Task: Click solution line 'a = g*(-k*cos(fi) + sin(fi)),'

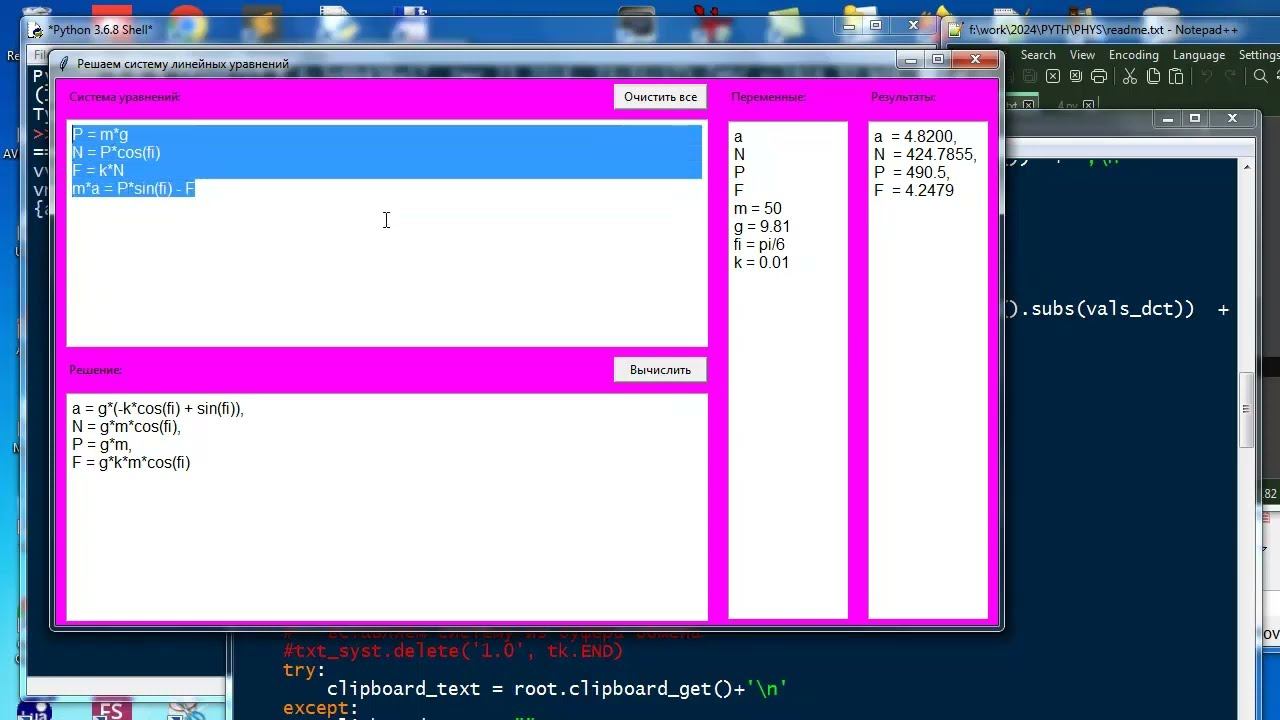Action: [x=158, y=409]
